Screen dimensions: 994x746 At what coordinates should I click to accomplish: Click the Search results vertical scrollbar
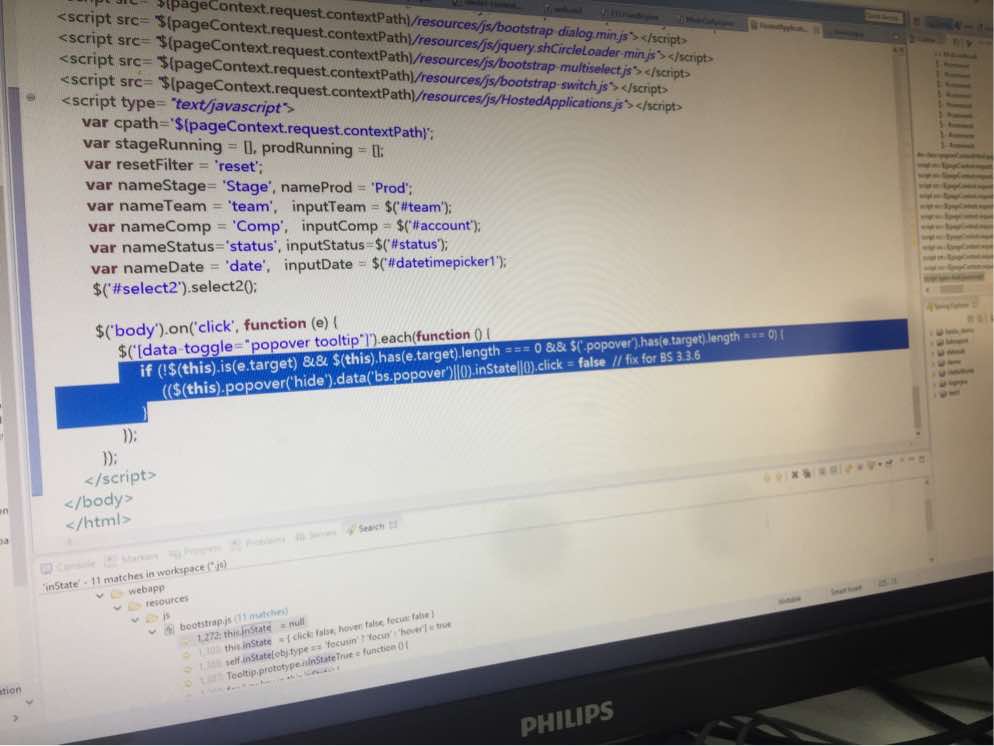pos(930,513)
